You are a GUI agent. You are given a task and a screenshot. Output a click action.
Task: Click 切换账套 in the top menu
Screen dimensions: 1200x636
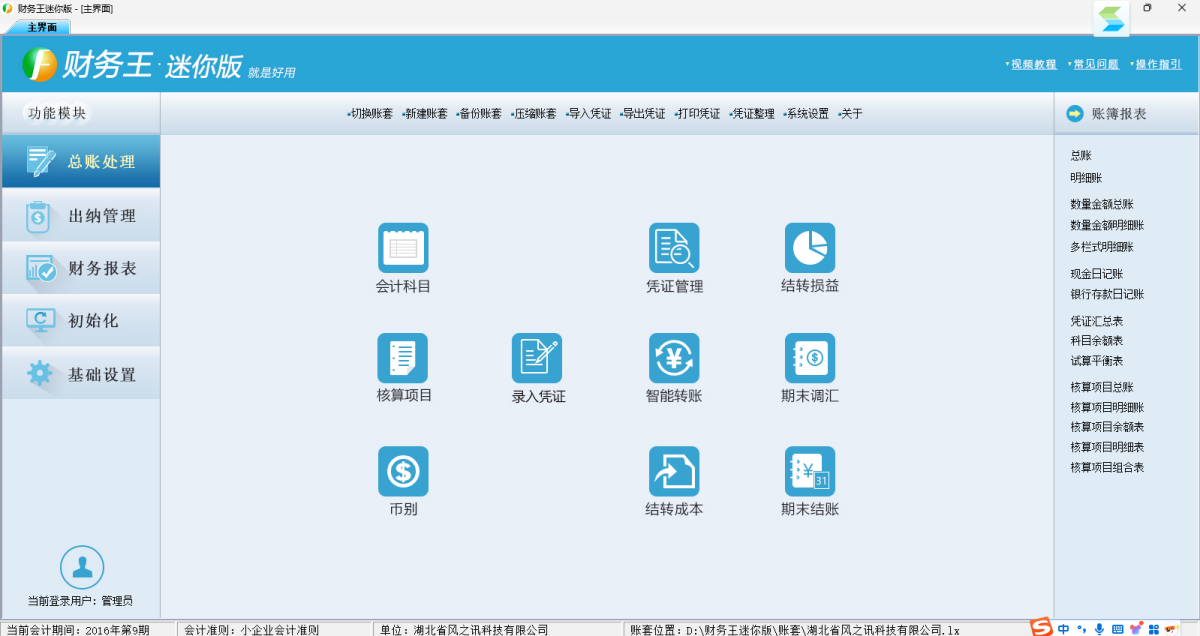(371, 114)
